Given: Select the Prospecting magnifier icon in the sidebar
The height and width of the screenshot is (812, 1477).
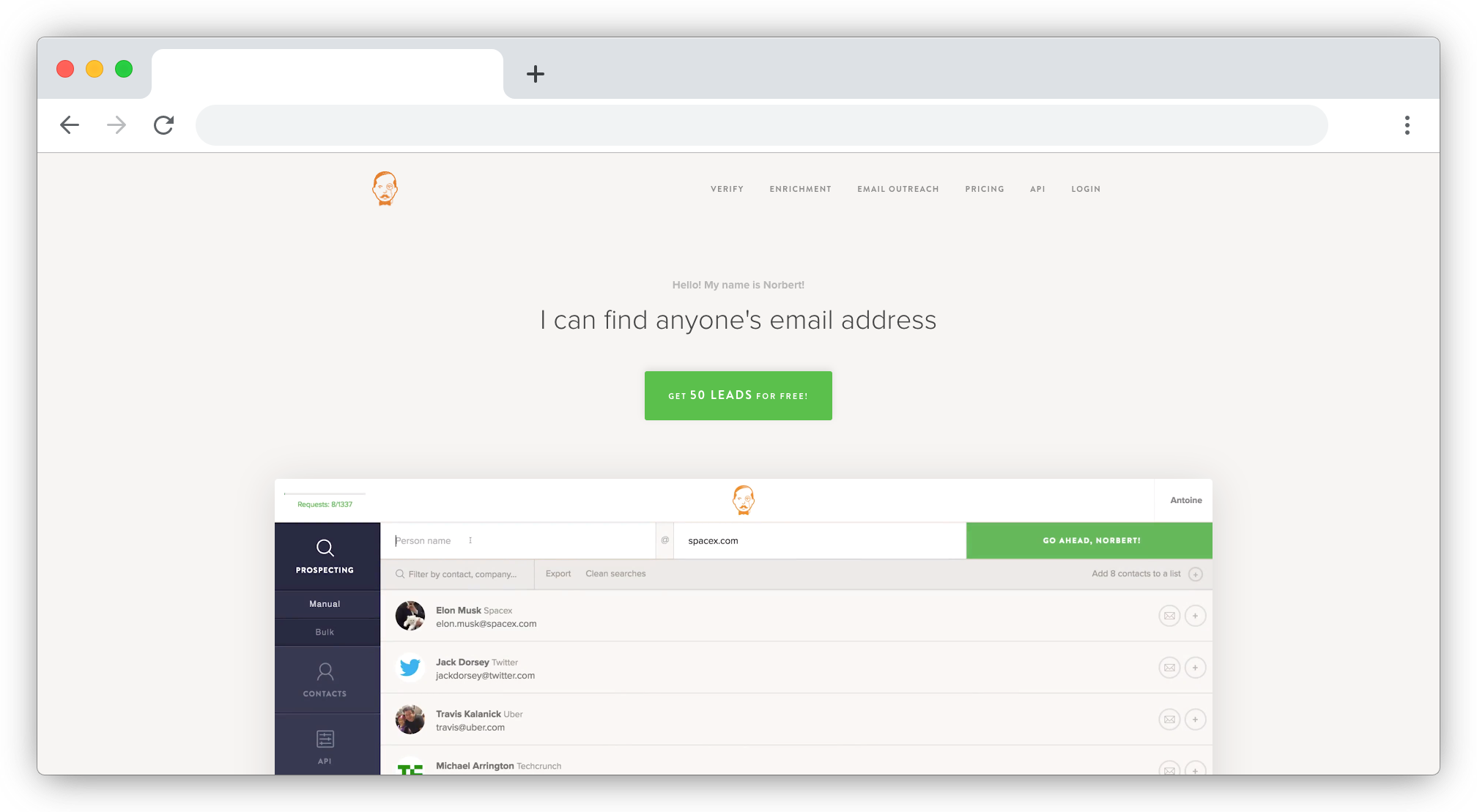Looking at the screenshot, I should tap(325, 548).
